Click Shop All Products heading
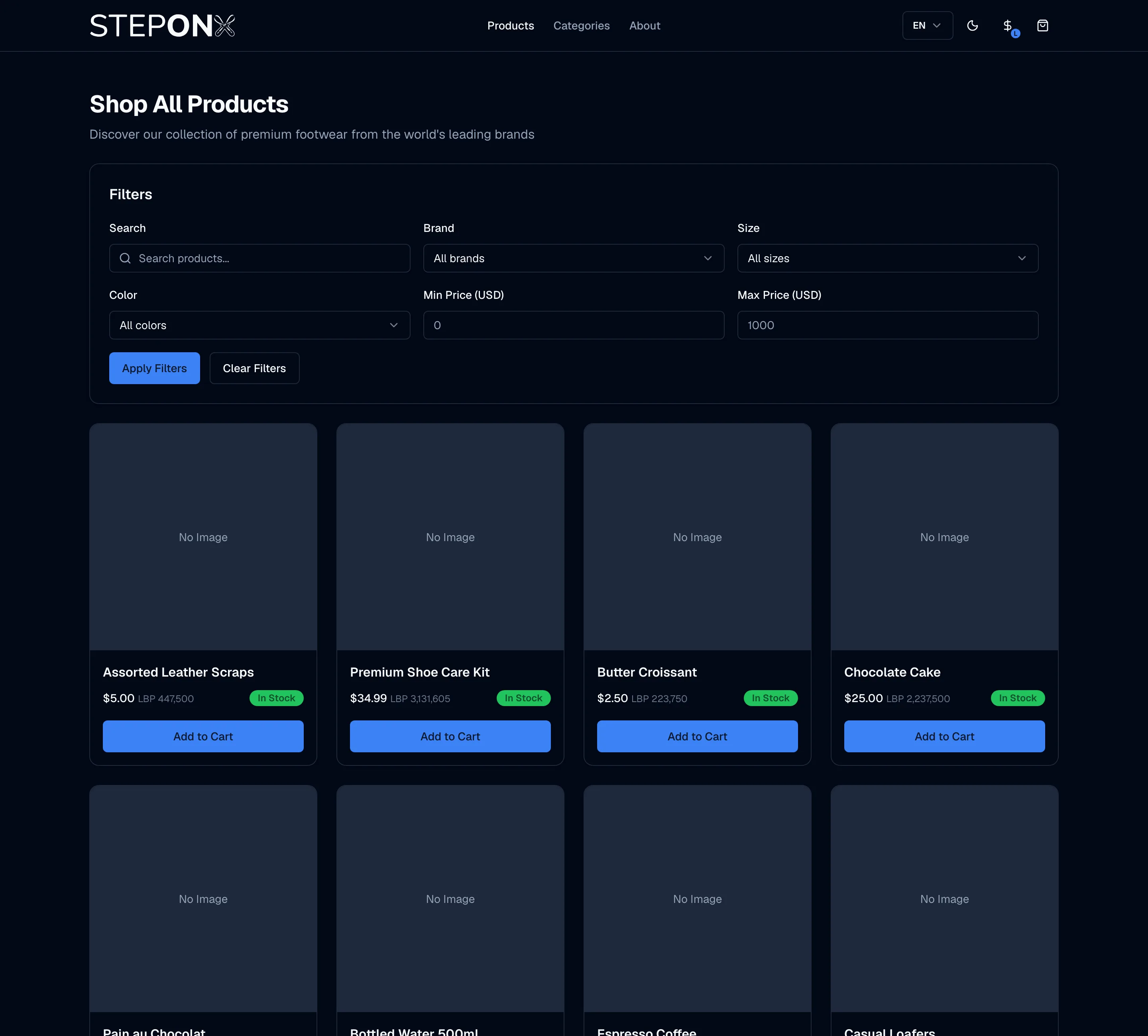 (x=189, y=104)
